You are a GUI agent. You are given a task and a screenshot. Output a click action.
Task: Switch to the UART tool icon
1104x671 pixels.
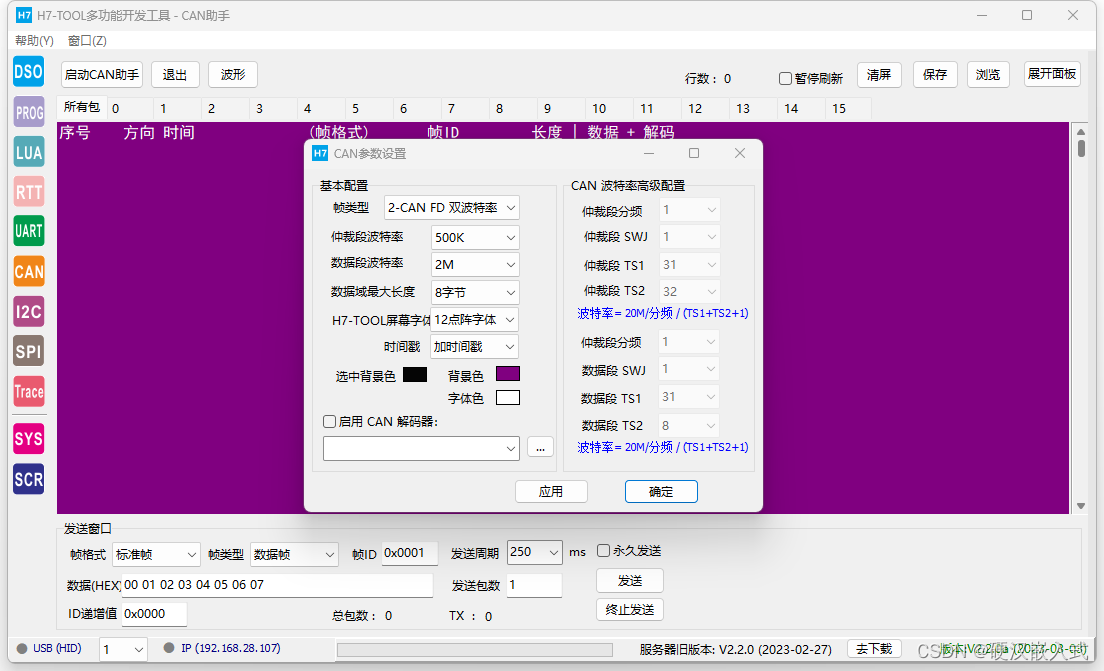[x=28, y=231]
